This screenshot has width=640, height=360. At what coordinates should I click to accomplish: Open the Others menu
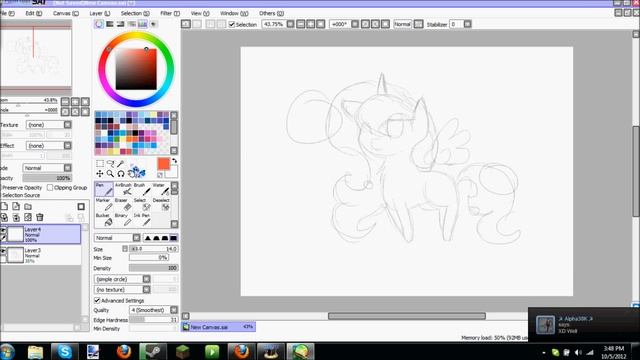point(271,13)
